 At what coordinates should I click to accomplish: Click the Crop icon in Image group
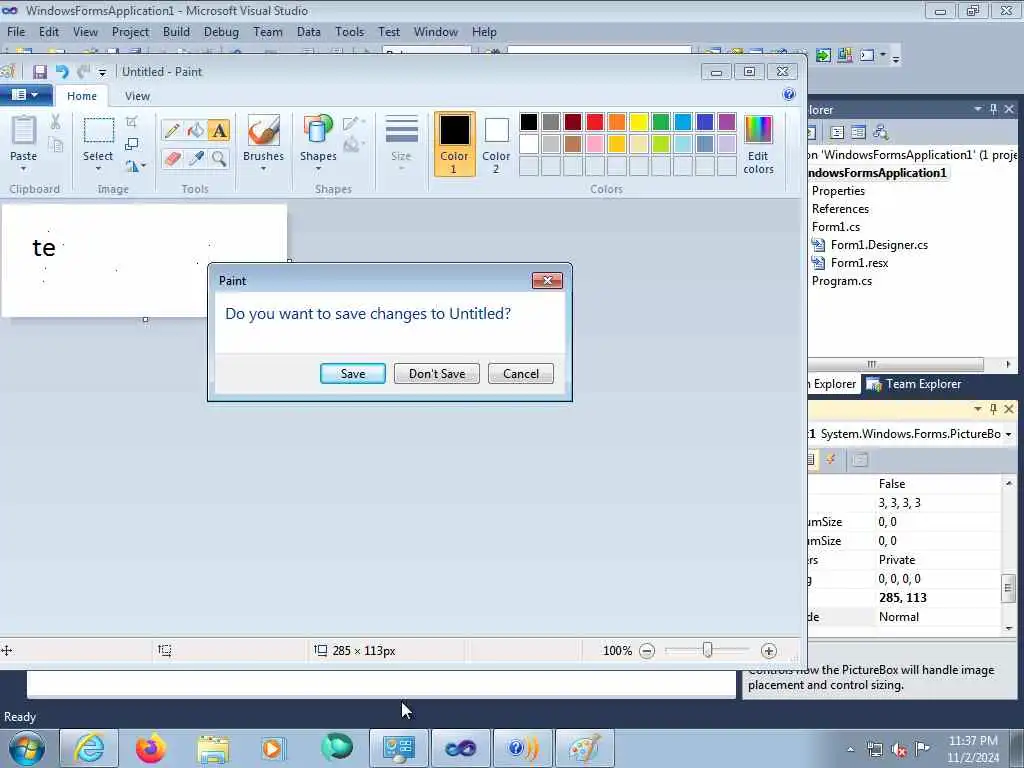(x=131, y=121)
